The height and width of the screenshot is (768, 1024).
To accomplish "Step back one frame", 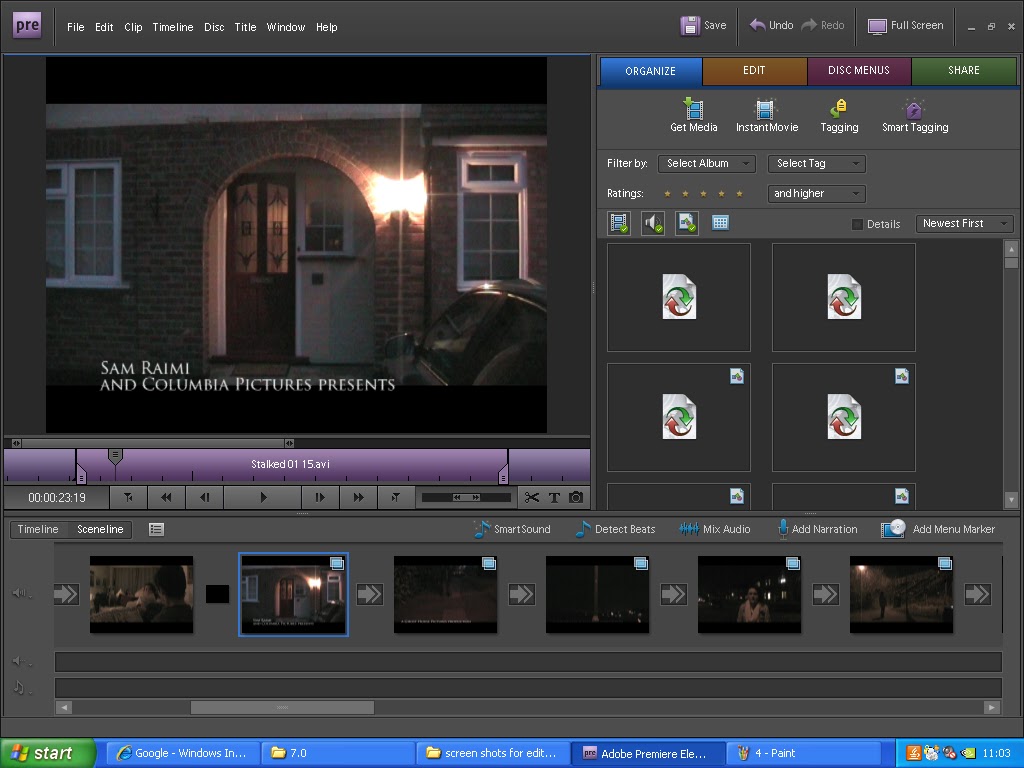I will point(204,498).
